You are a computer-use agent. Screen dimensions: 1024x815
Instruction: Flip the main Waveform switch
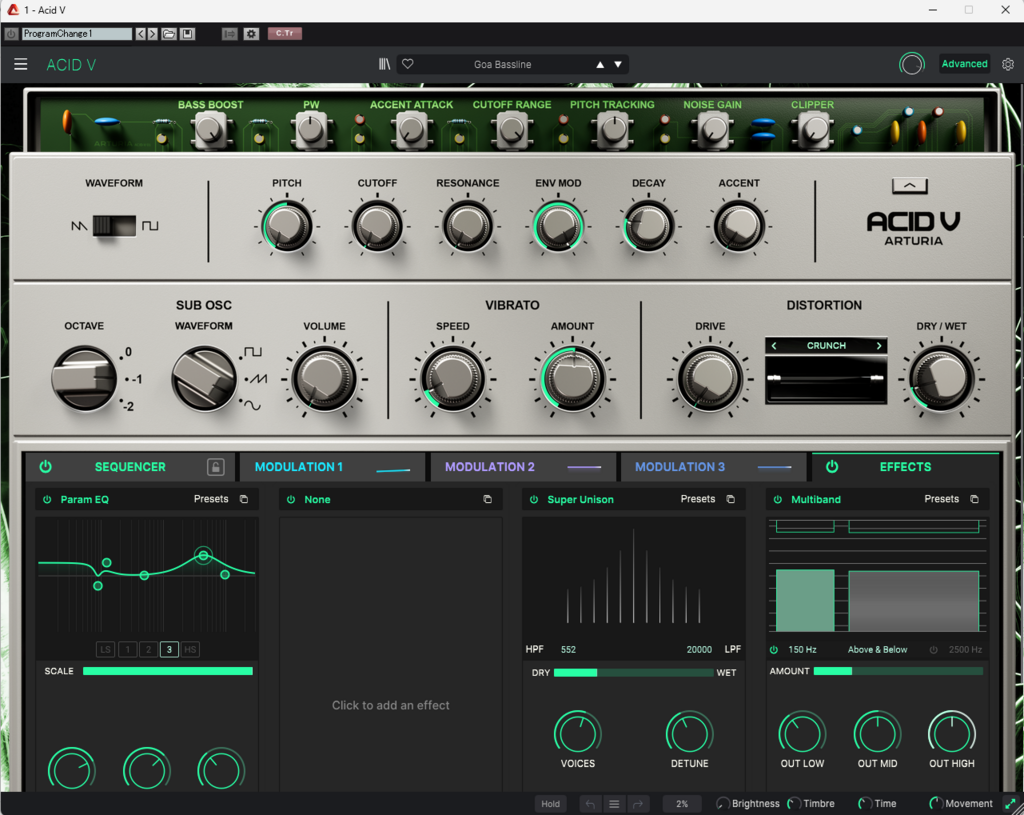pos(114,226)
